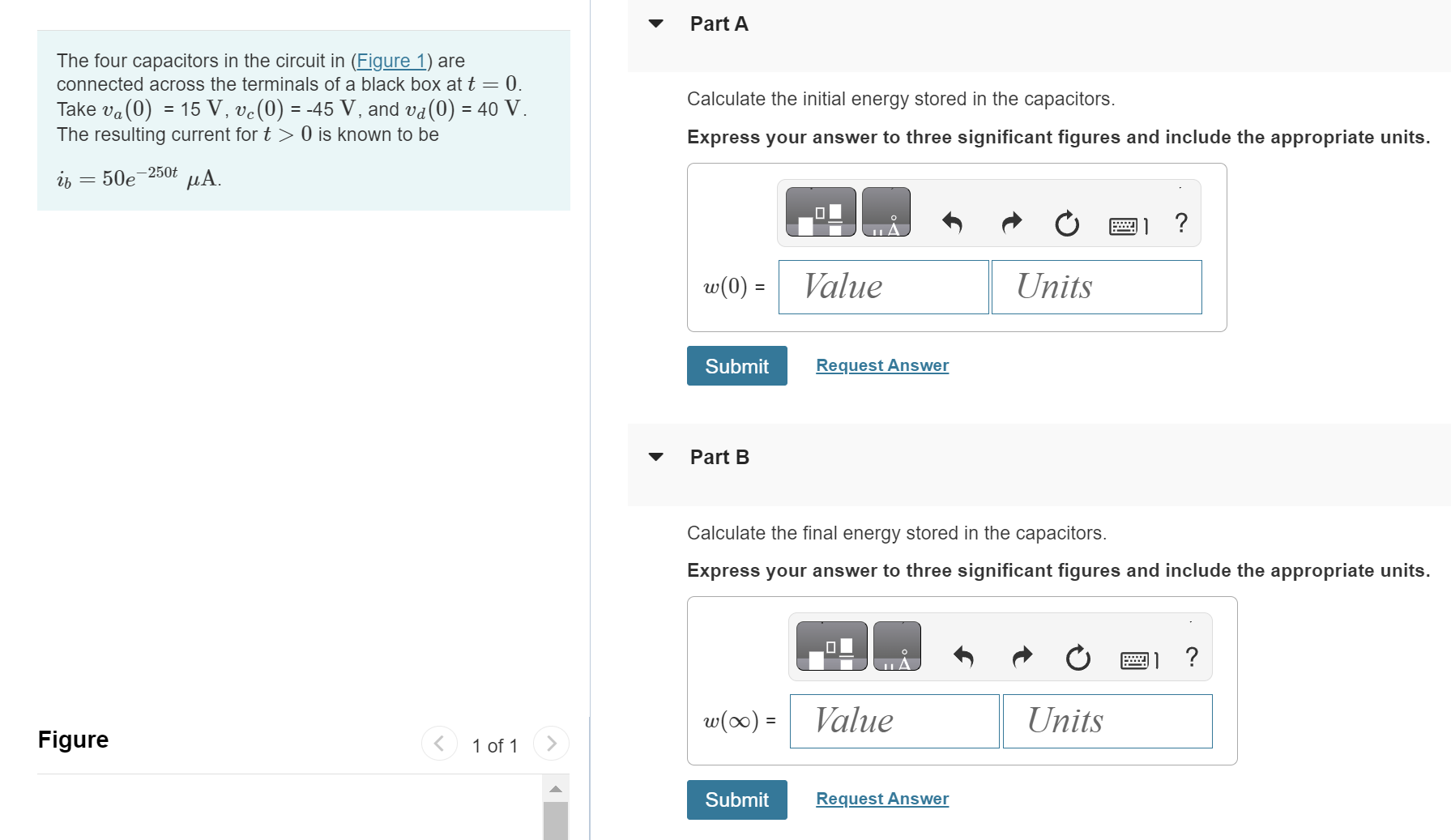Reset the Part A answer field
The height and width of the screenshot is (840, 1451).
tap(1065, 224)
